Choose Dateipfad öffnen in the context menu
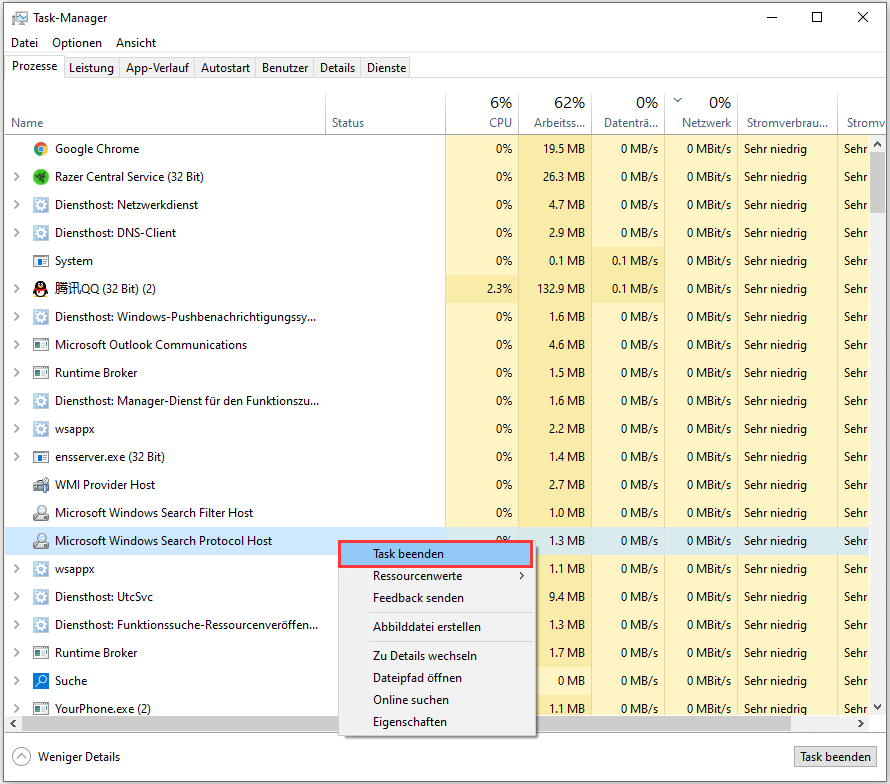 (x=437, y=678)
